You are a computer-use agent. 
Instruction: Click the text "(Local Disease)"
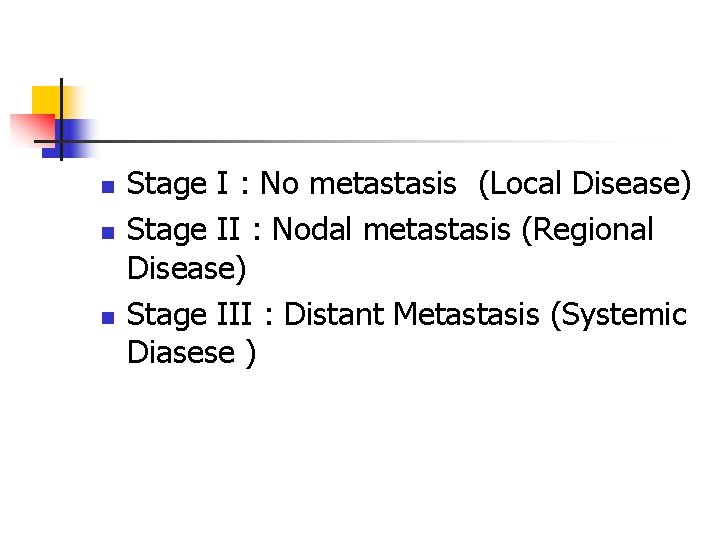tap(584, 185)
